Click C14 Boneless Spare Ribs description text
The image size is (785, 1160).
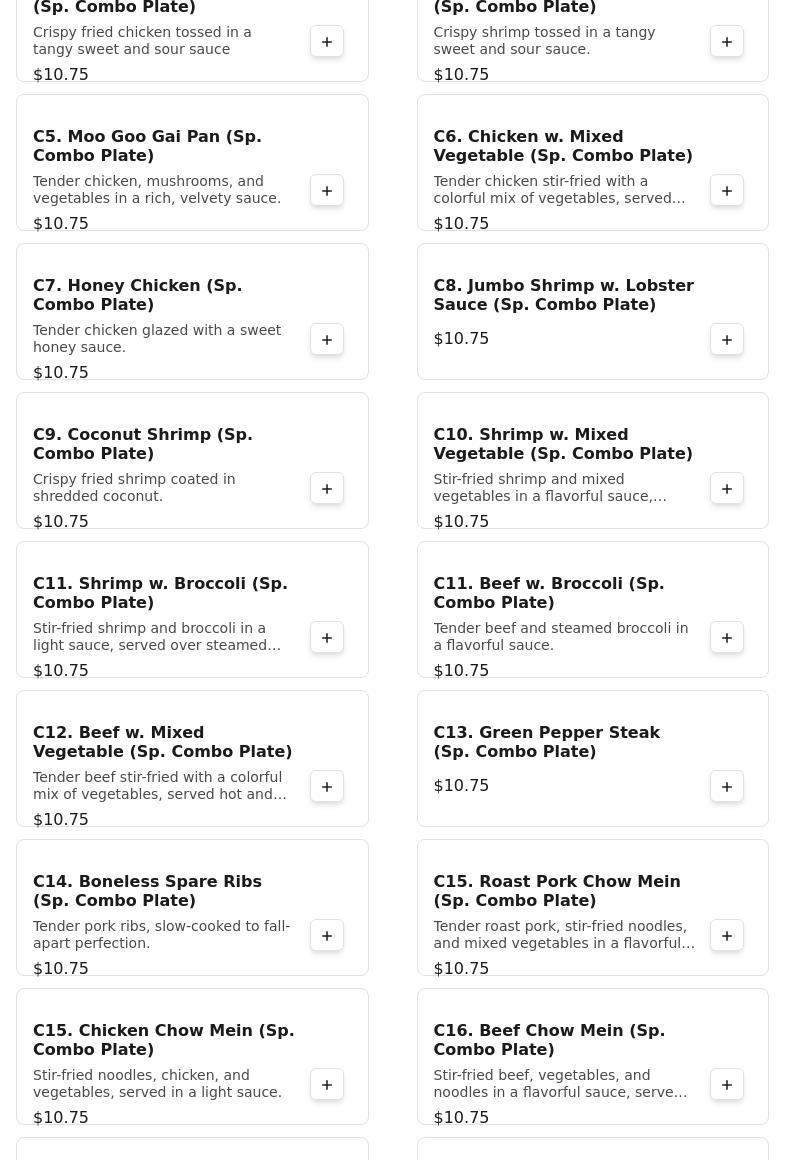pyautogui.click(x=161, y=934)
